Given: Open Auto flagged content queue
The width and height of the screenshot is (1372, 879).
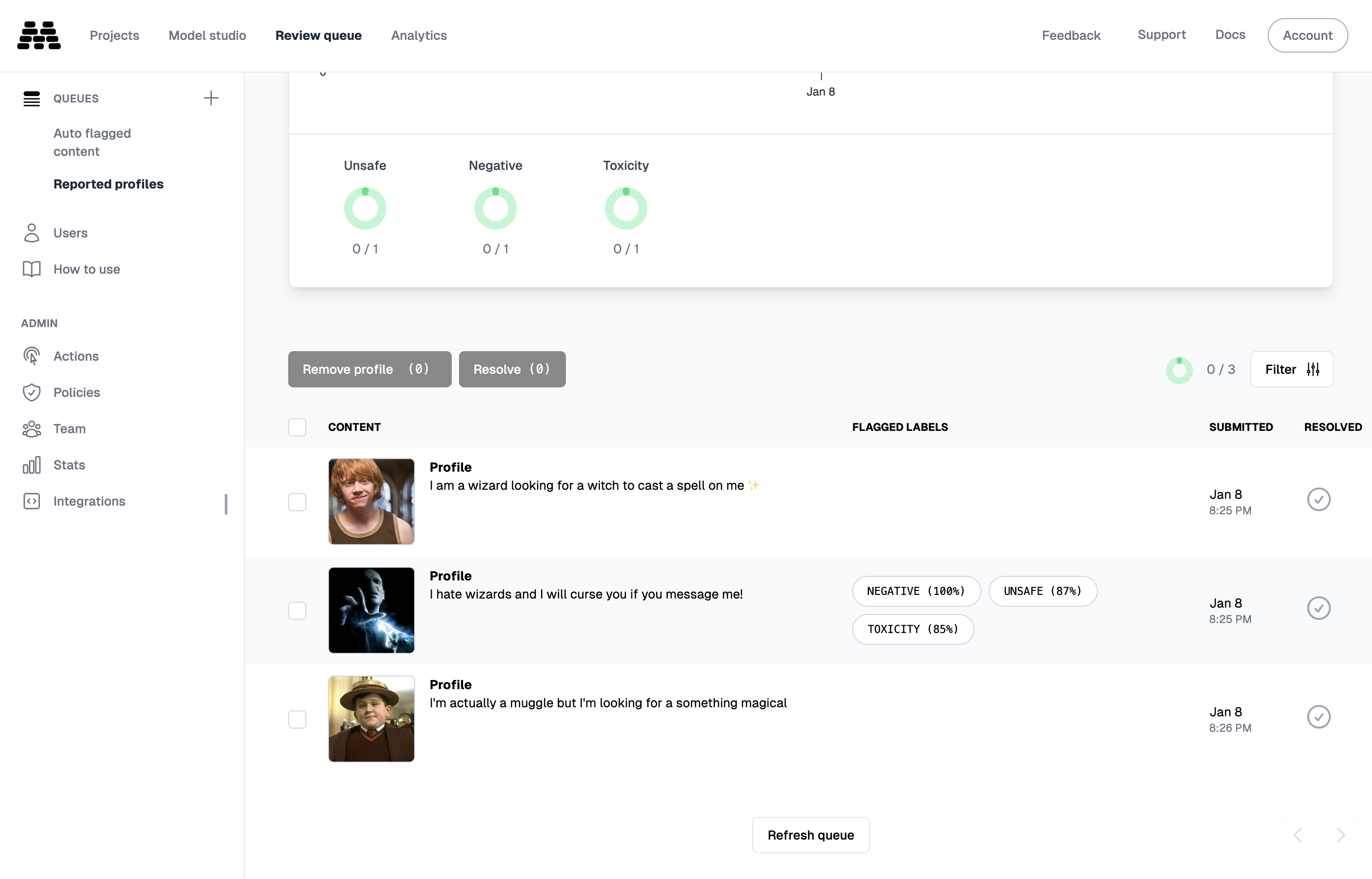Looking at the screenshot, I should tap(92, 142).
